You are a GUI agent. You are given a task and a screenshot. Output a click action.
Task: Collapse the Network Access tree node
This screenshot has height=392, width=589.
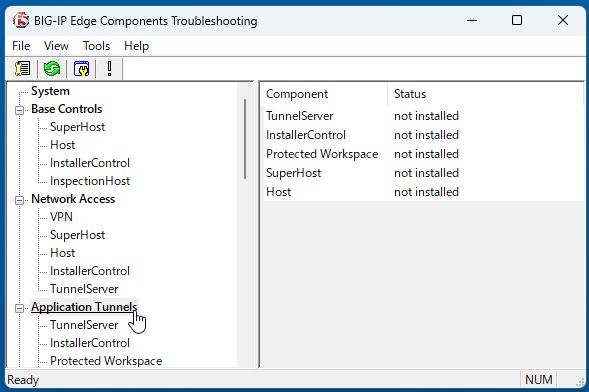point(20,200)
